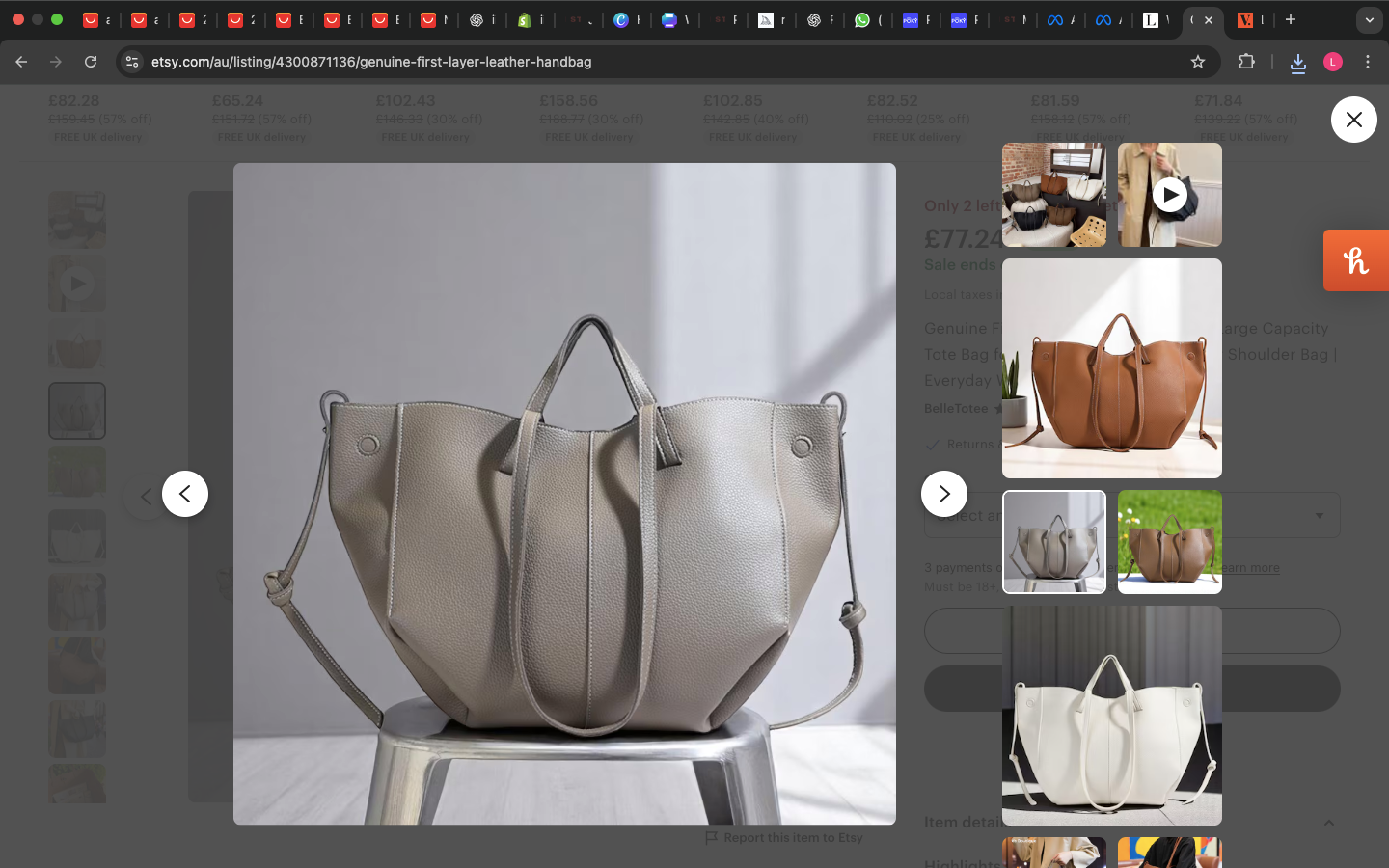
Task: Advance to the next photo with the right arrow
Action: (944, 494)
